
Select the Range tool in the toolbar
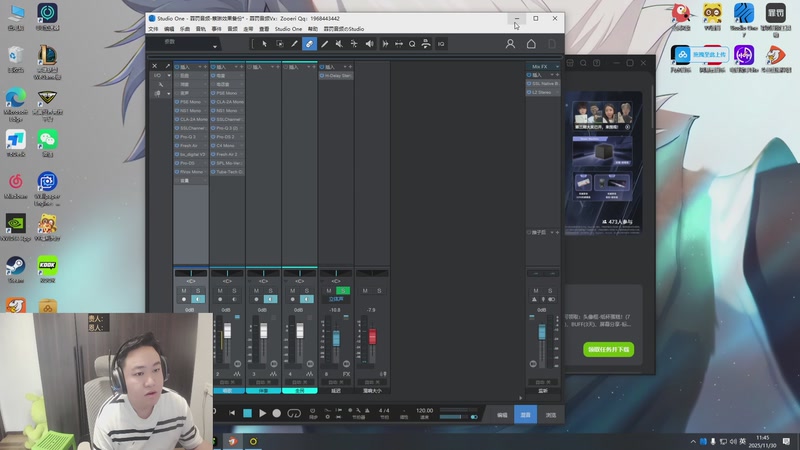point(280,44)
